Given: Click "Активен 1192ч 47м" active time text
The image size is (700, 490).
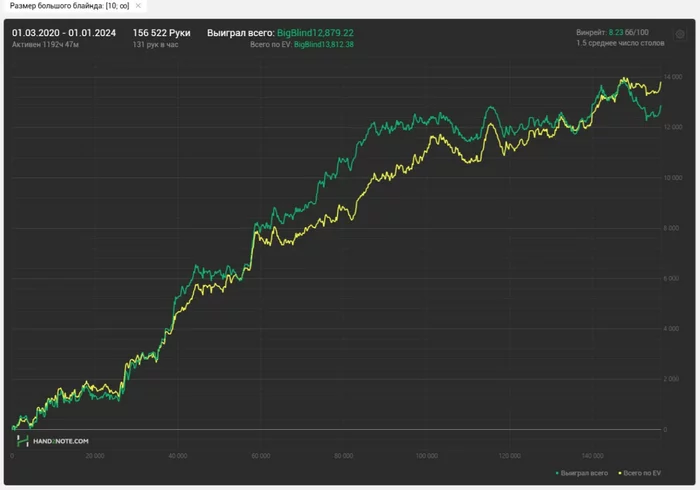Looking at the screenshot, I should [x=45, y=44].
